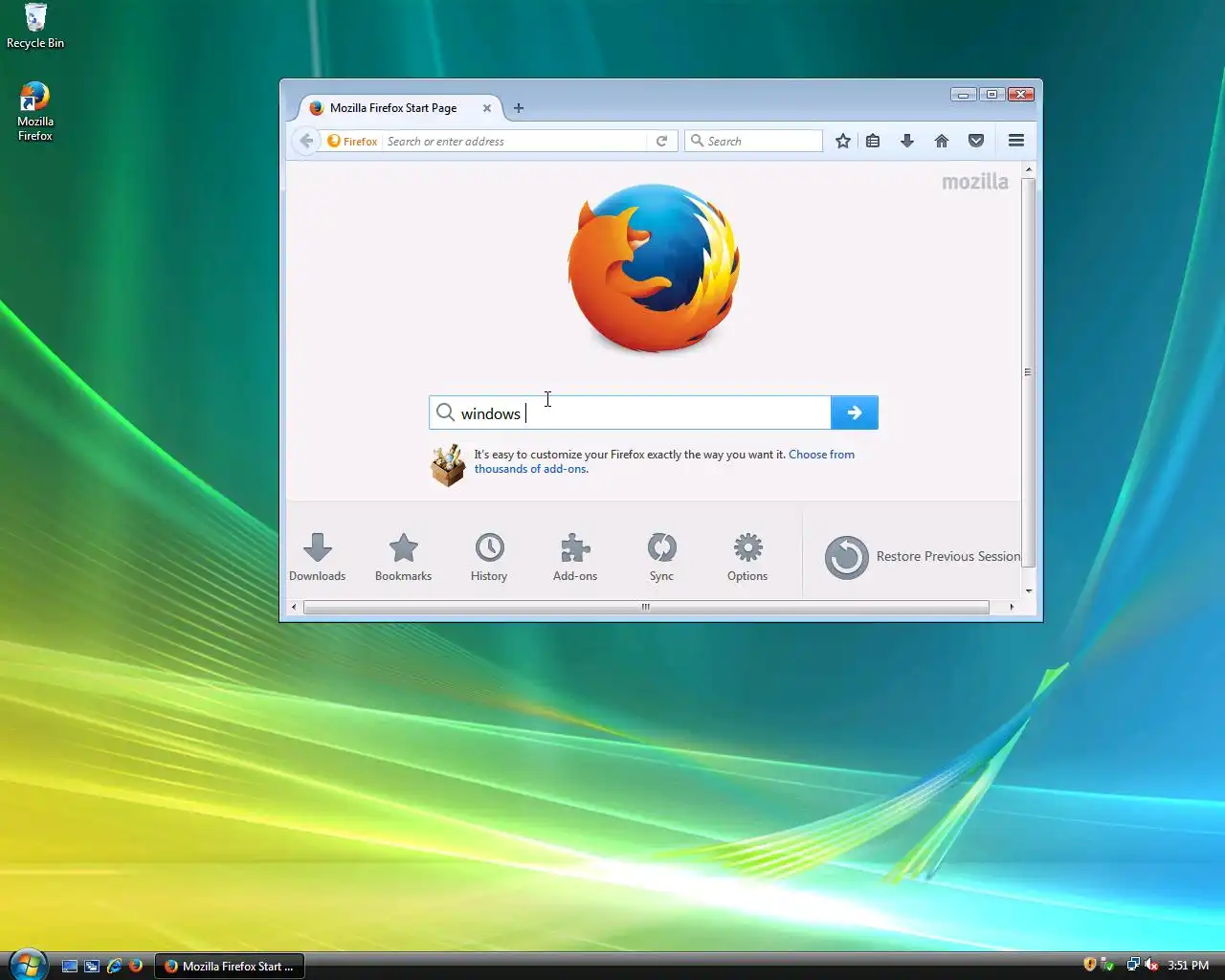The image size is (1225, 980).
Task: Open Sync from the start page launcher
Action: pos(661,557)
